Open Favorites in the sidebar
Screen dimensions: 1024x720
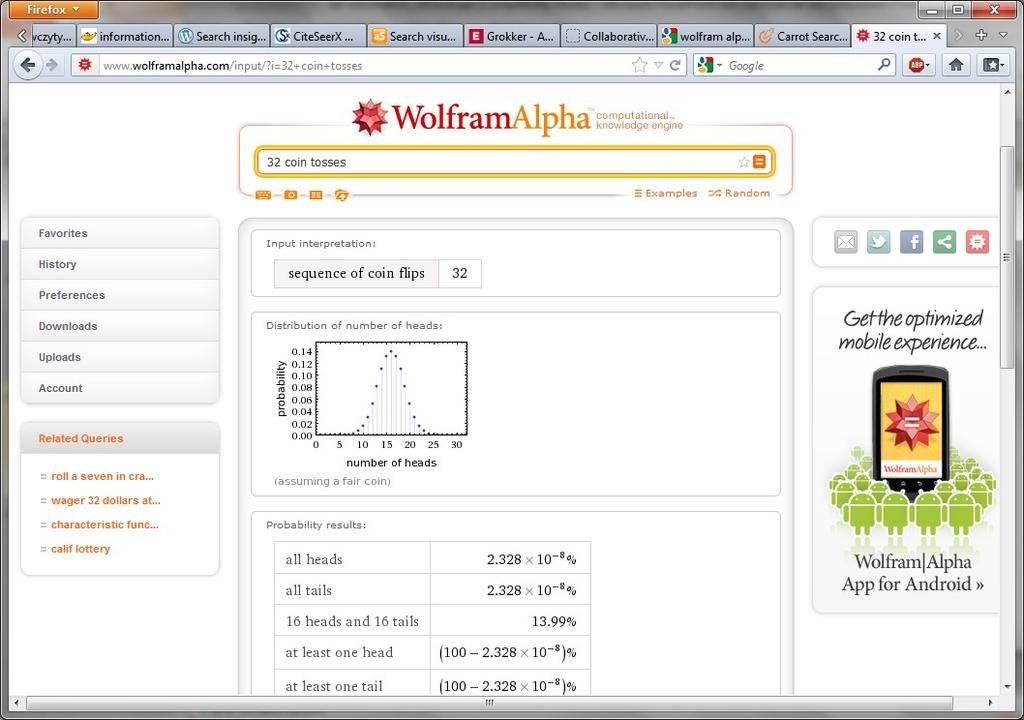[120, 233]
